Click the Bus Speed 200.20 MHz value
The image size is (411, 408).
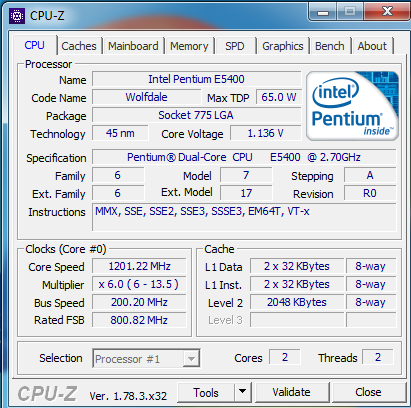pos(139,302)
